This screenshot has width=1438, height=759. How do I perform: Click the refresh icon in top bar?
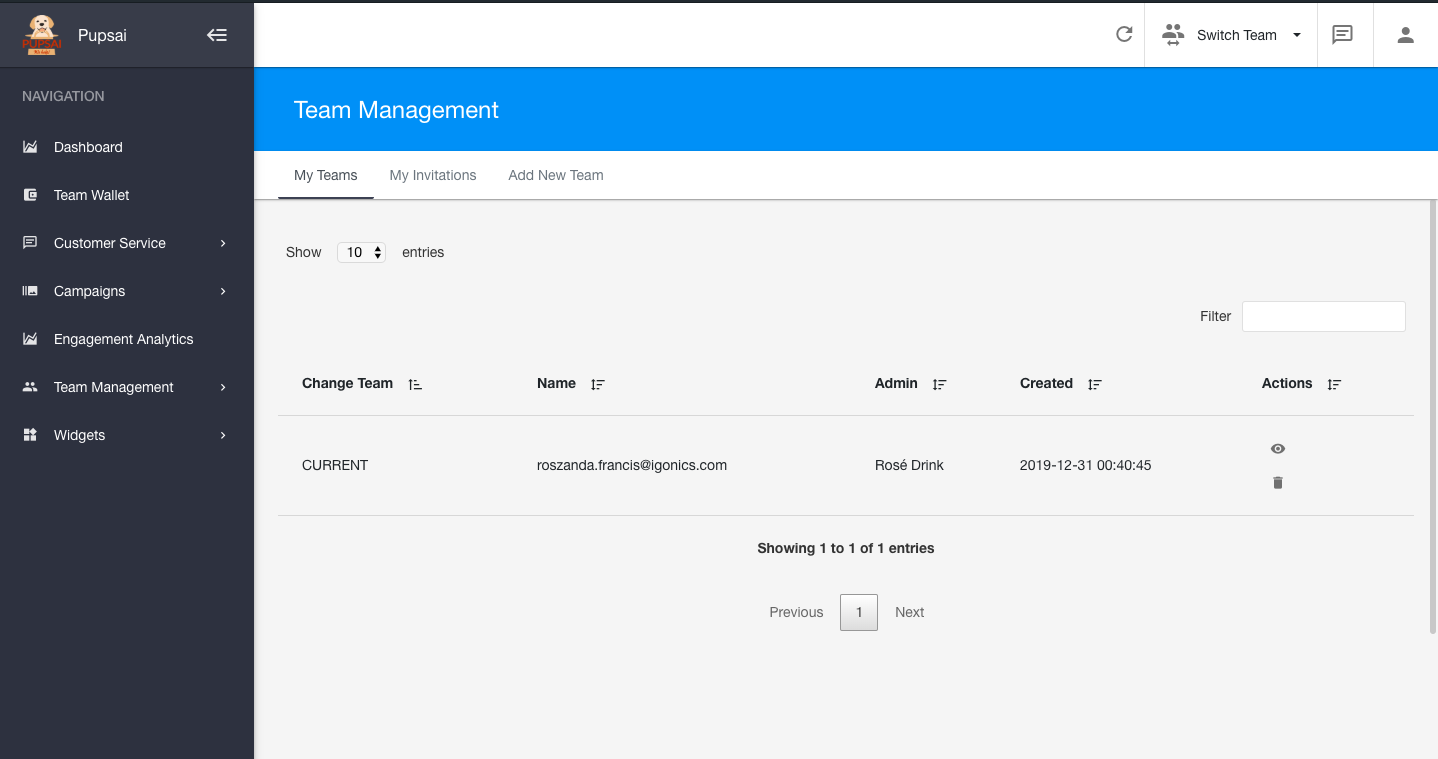(1124, 34)
